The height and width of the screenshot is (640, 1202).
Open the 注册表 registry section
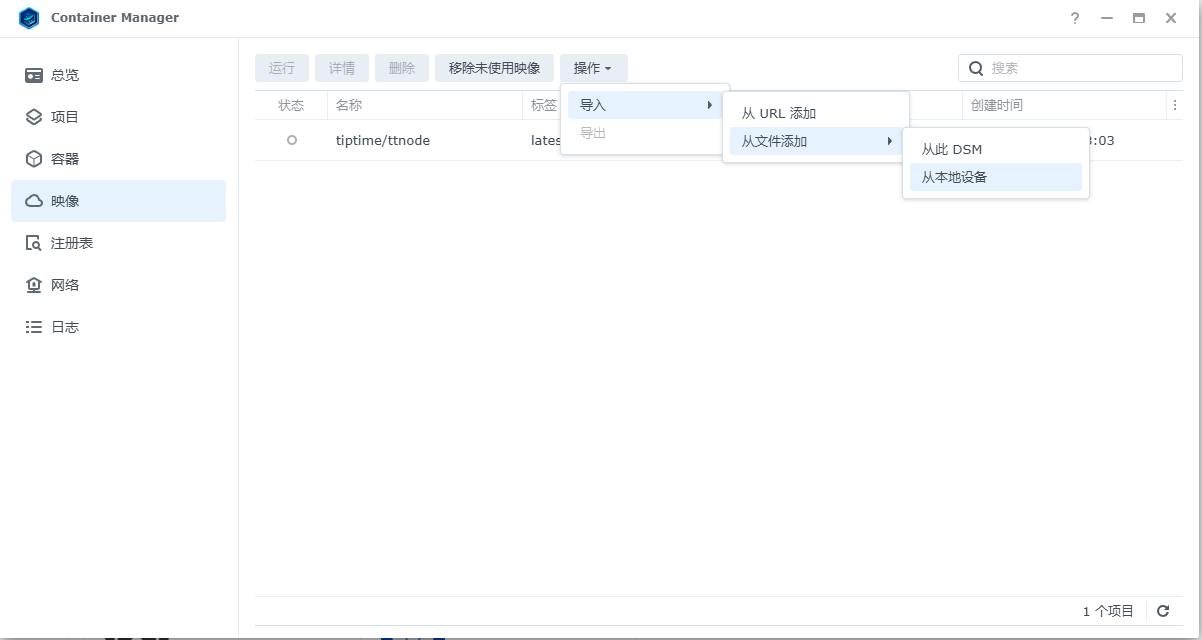[71, 243]
